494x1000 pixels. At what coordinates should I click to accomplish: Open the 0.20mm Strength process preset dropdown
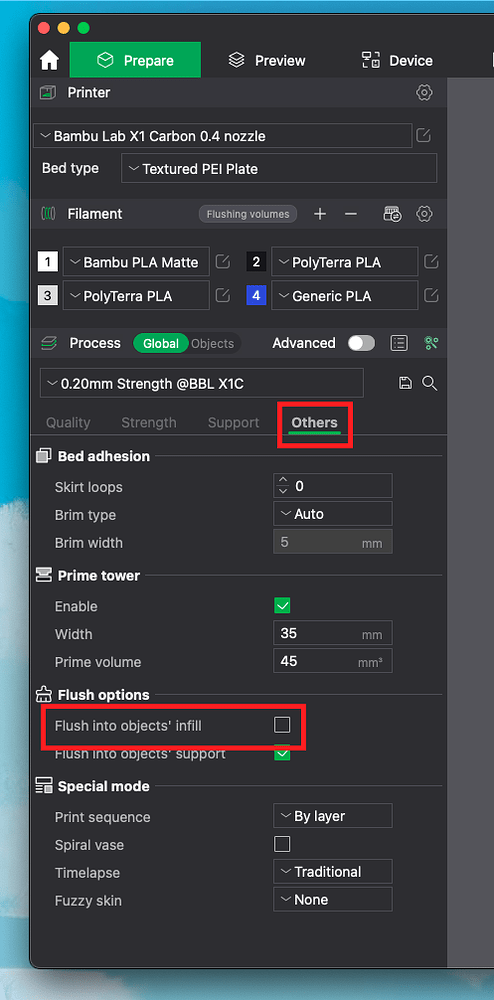point(202,383)
